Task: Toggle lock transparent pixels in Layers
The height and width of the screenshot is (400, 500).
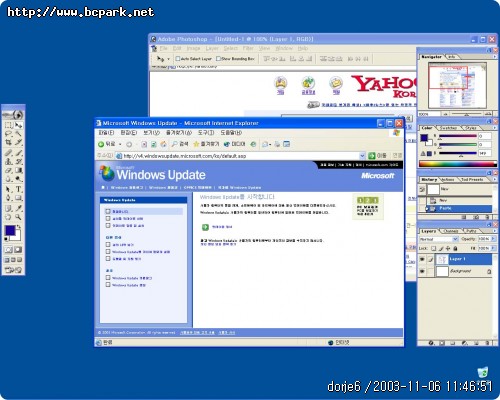Action: pos(434,248)
